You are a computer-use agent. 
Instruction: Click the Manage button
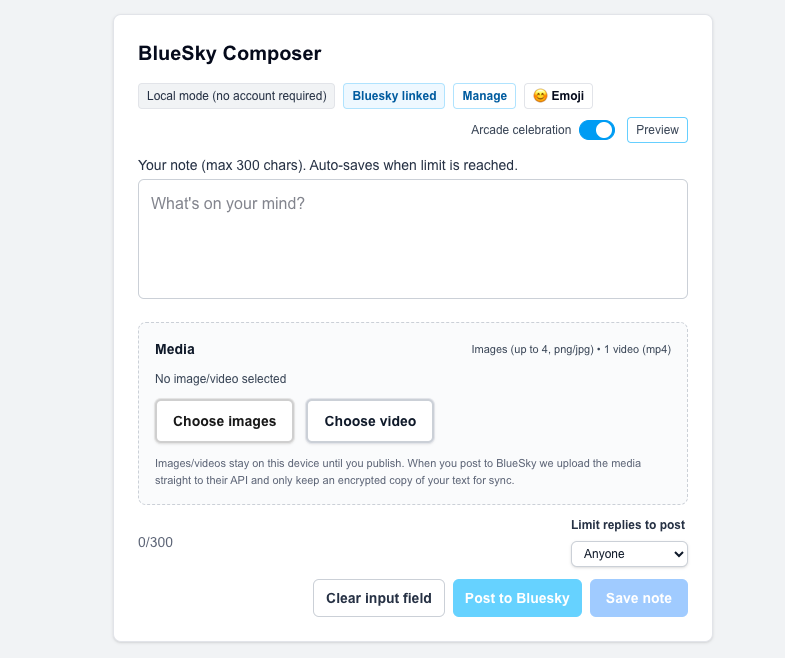pyautogui.click(x=484, y=96)
